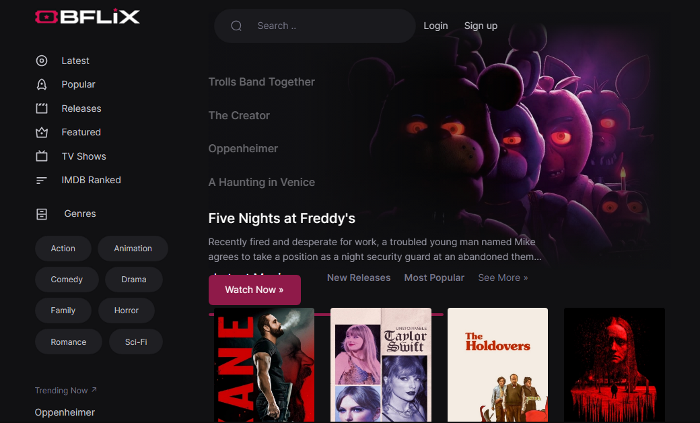The height and width of the screenshot is (423, 700).
Task: Select Oppenheimer in the featured slide list
Action: coord(243,149)
